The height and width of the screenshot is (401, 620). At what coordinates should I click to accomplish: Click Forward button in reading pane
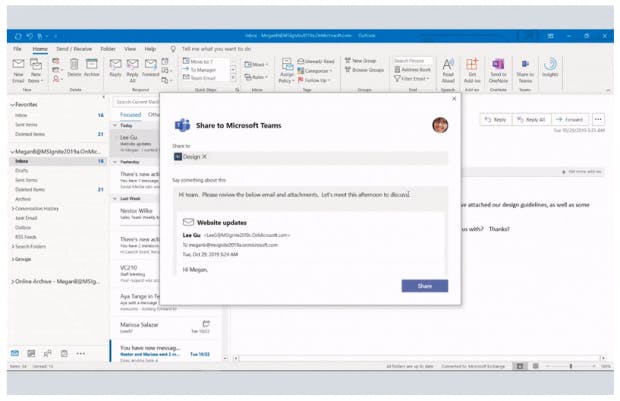[569, 119]
